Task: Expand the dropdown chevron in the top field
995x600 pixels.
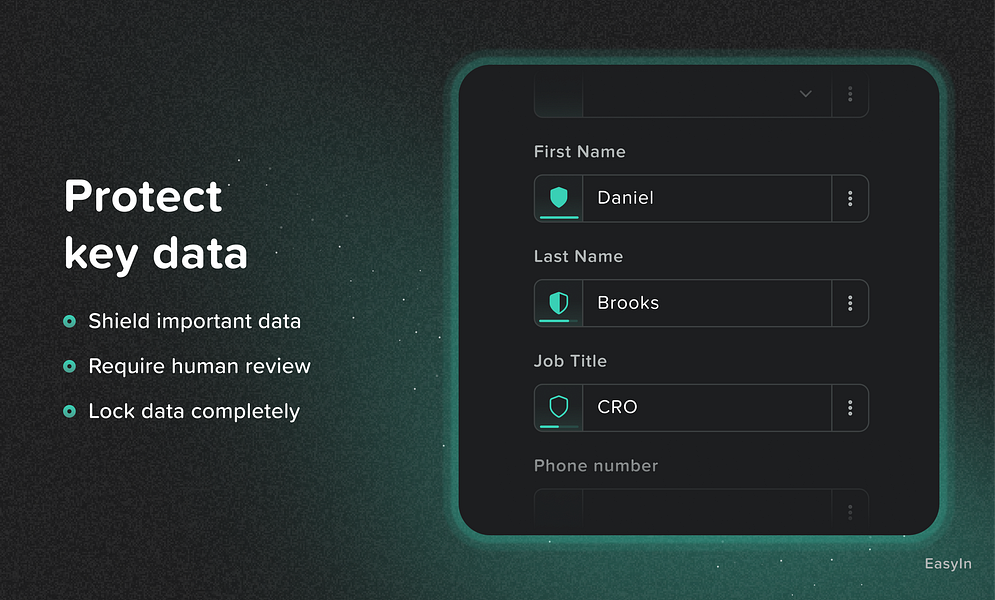Action: coord(805,94)
